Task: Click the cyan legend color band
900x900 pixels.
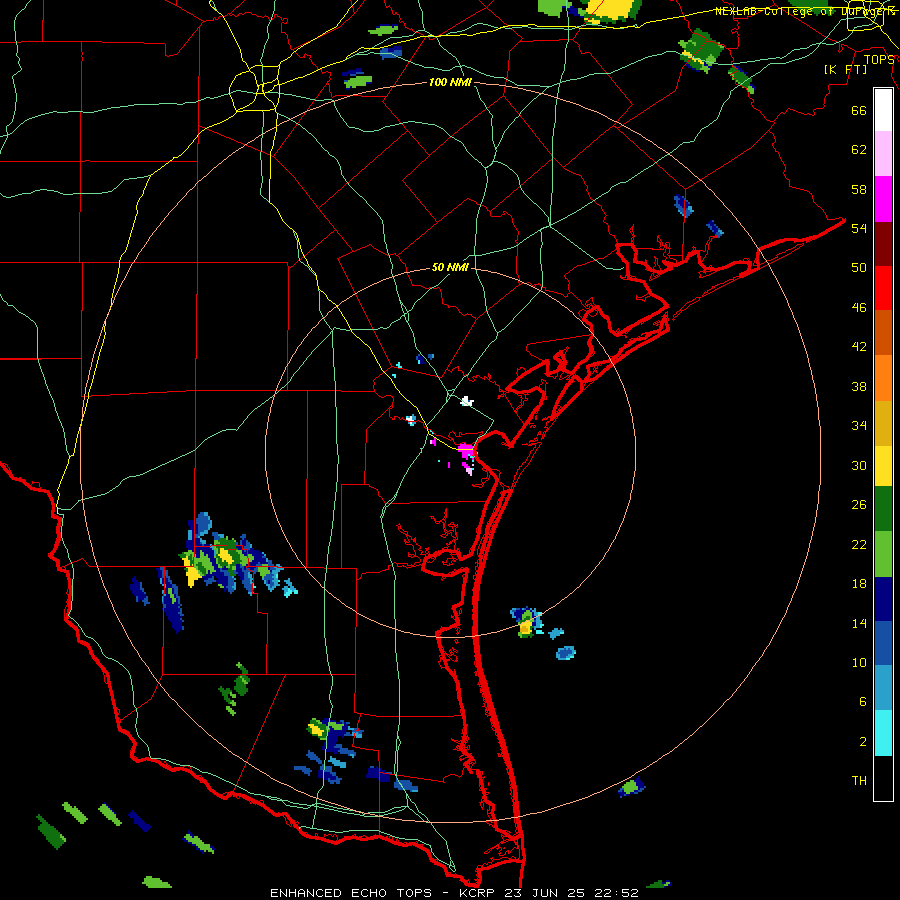Action: [883, 733]
